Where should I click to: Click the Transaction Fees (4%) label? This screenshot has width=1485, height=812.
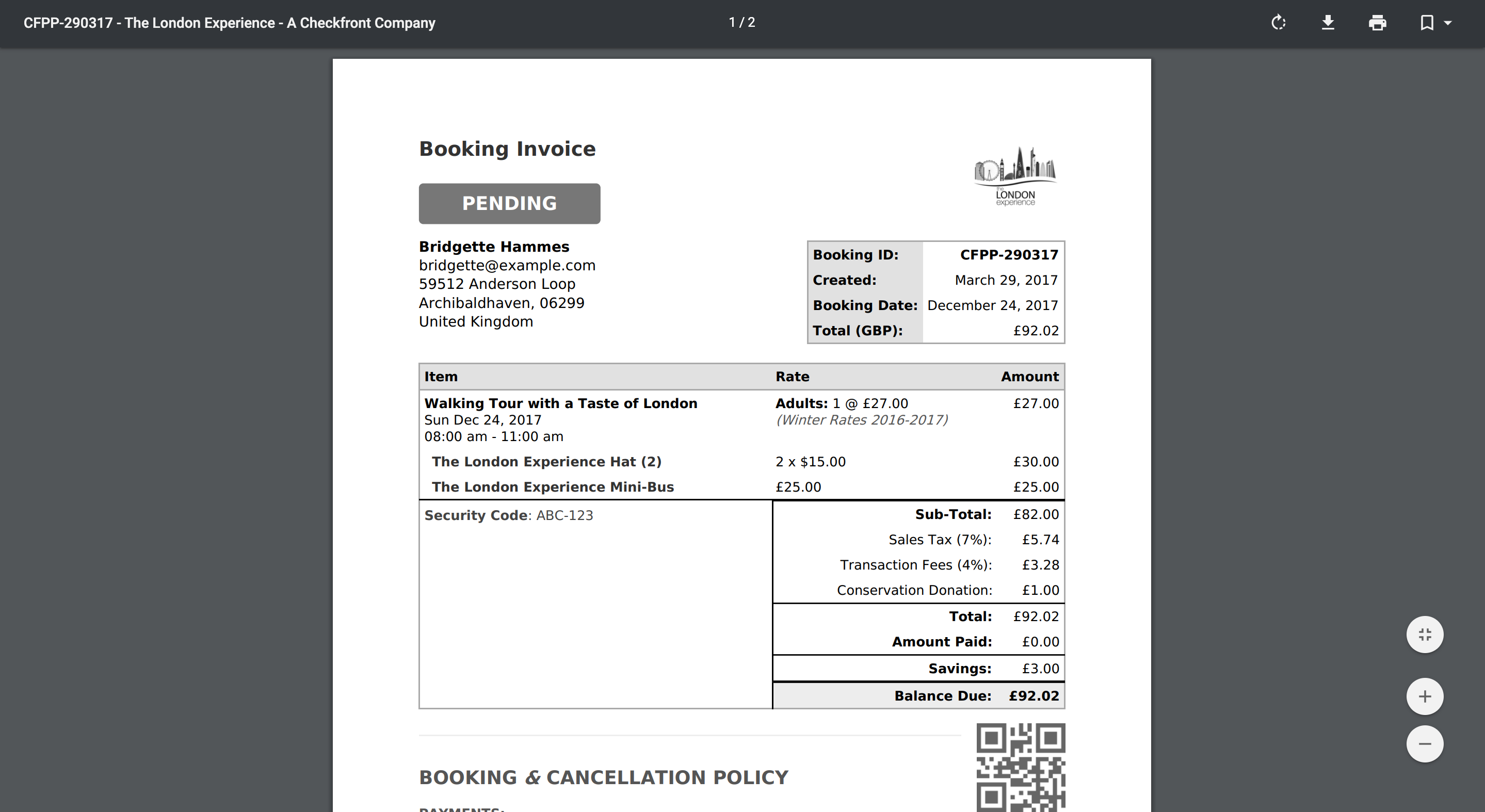[916, 565]
